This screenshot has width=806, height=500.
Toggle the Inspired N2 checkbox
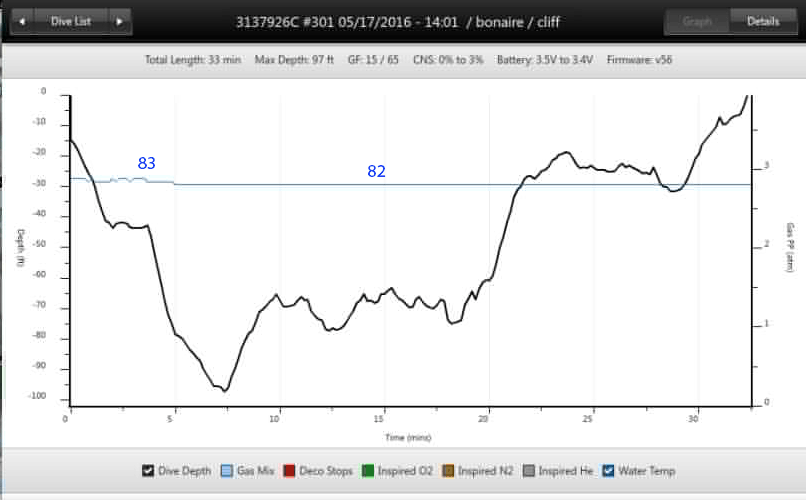(x=450, y=471)
